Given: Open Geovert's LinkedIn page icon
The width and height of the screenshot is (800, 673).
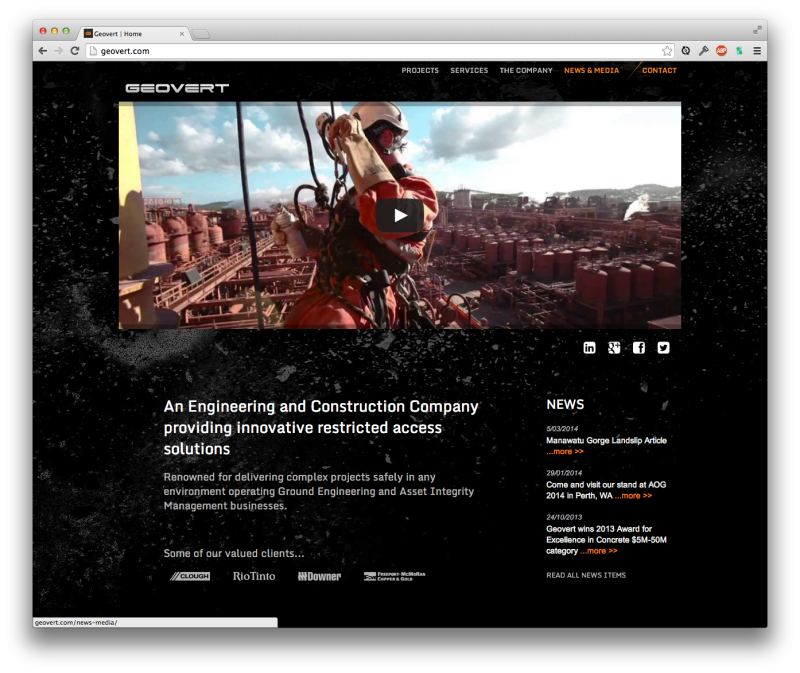Looking at the screenshot, I should [589, 348].
